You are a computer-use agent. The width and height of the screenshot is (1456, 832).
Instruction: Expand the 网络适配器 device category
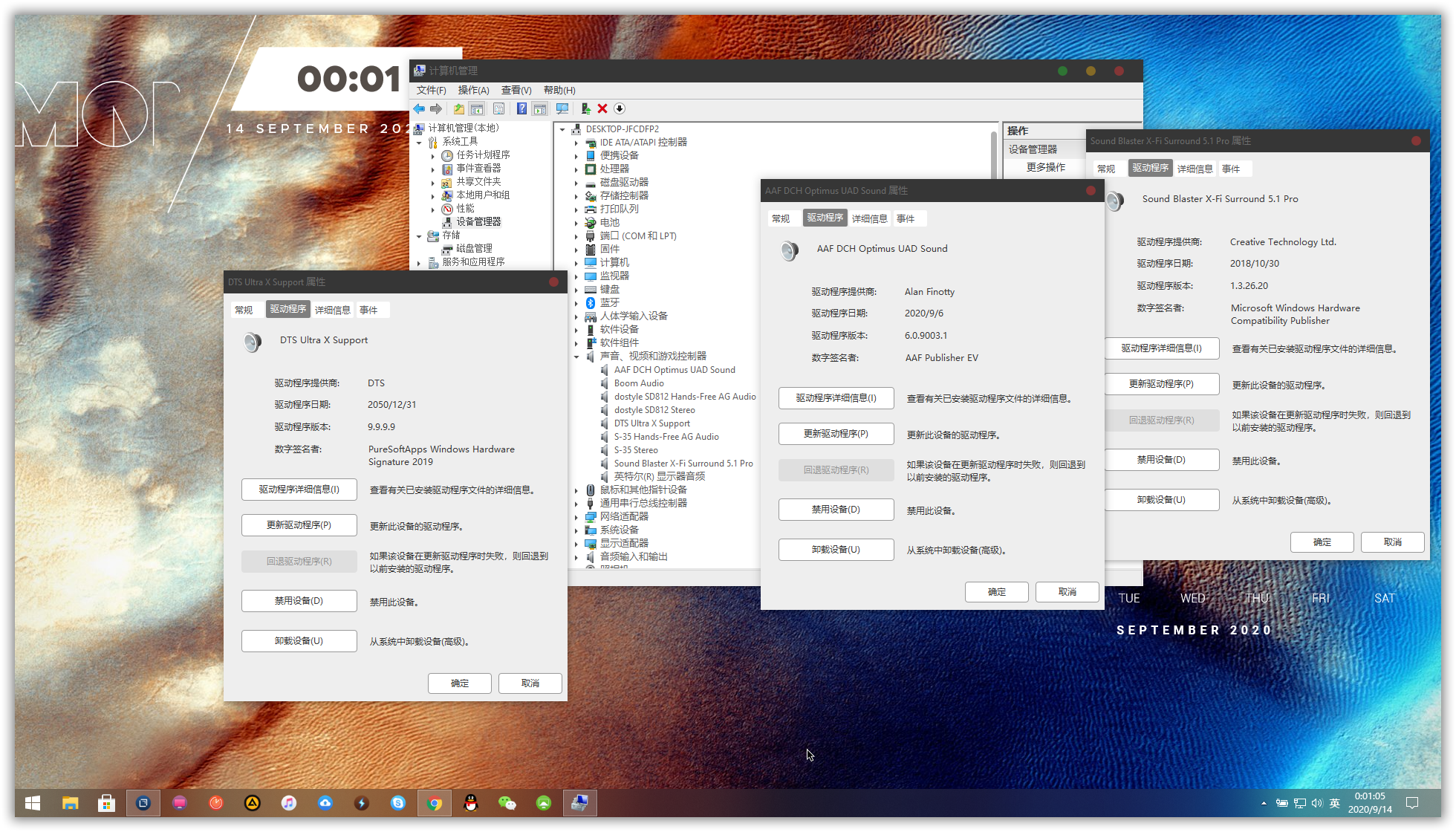[x=576, y=517]
